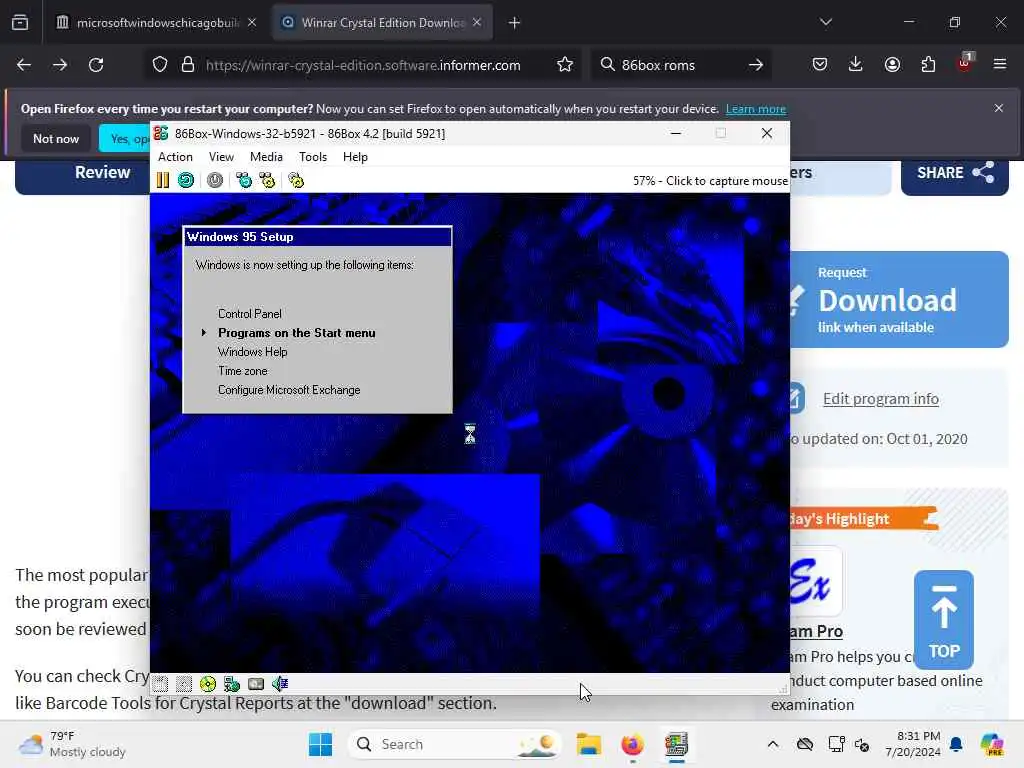Screen dimensions: 1024x768
Task: Click the Request Download button
Action: [899, 300]
